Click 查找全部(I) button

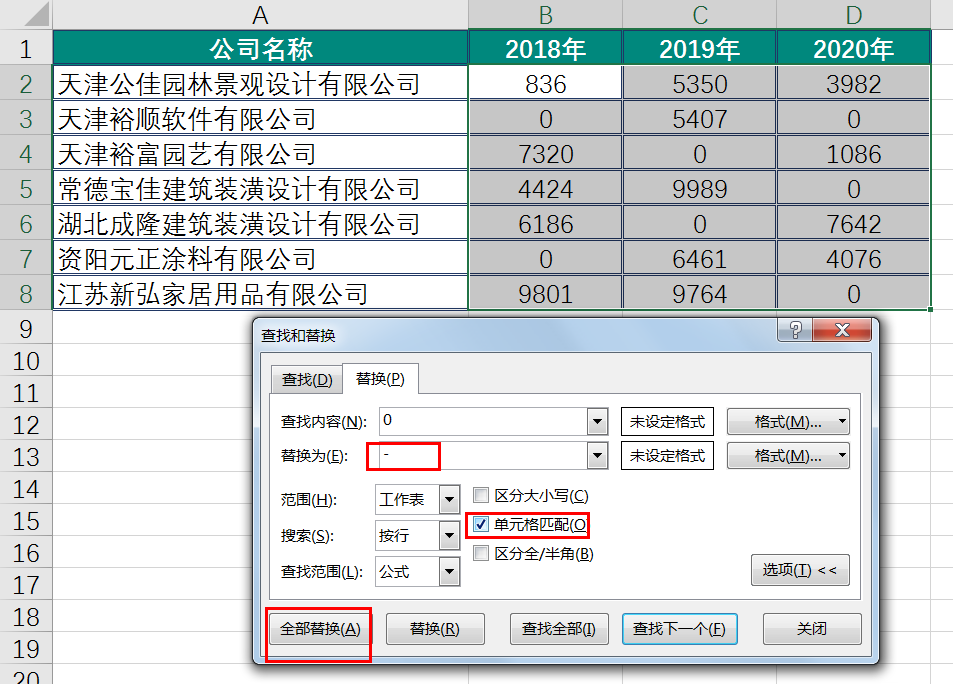(559, 629)
